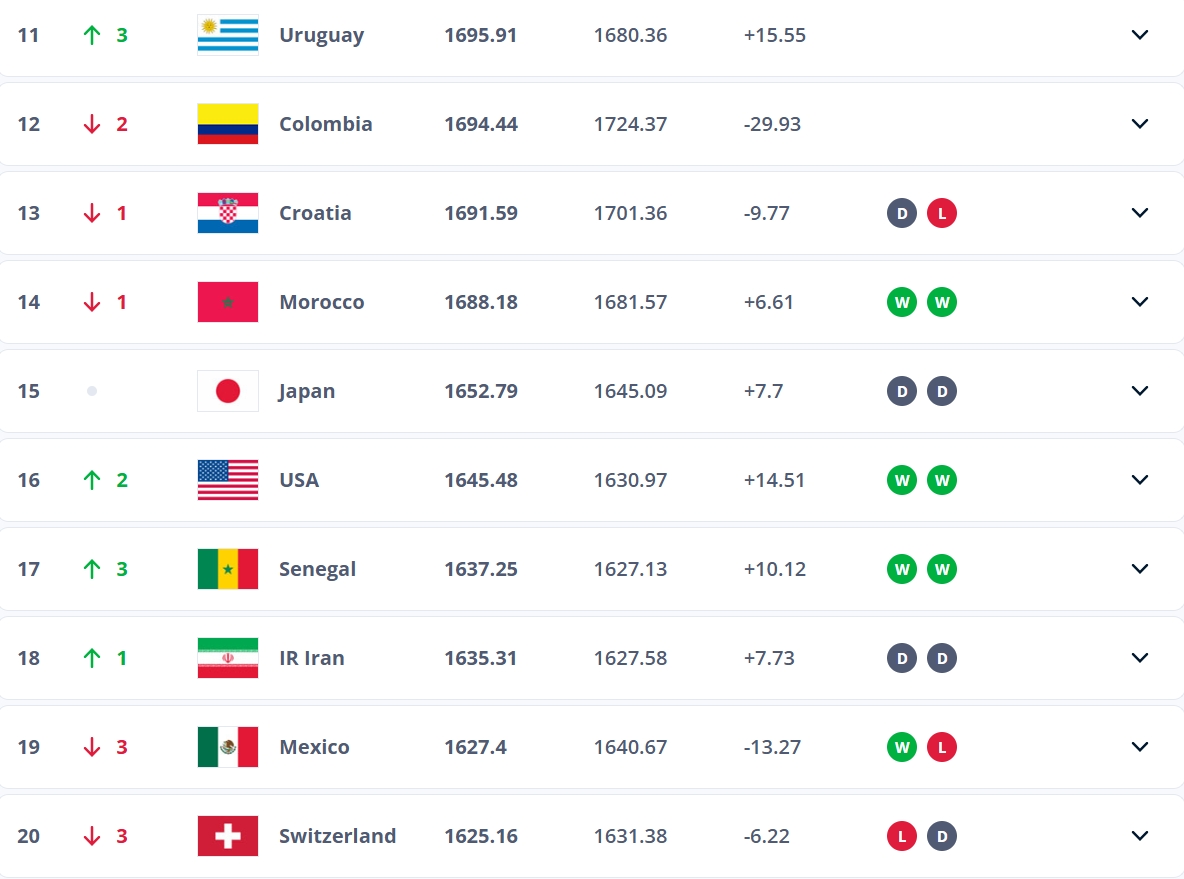Click the Mexico flag icon
The image size is (1184, 879).
(228, 747)
